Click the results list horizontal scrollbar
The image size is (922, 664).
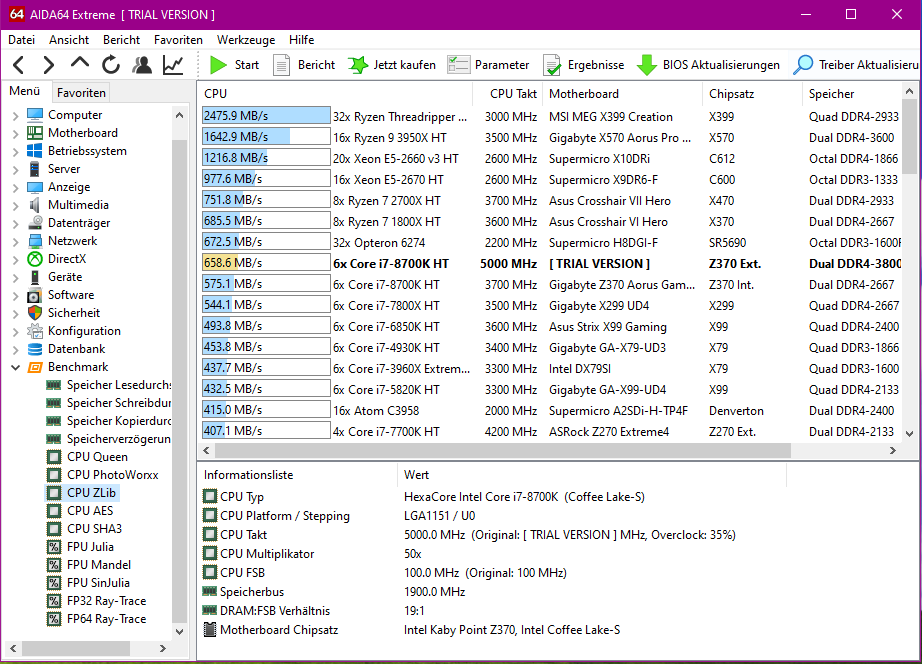point(503,451)
